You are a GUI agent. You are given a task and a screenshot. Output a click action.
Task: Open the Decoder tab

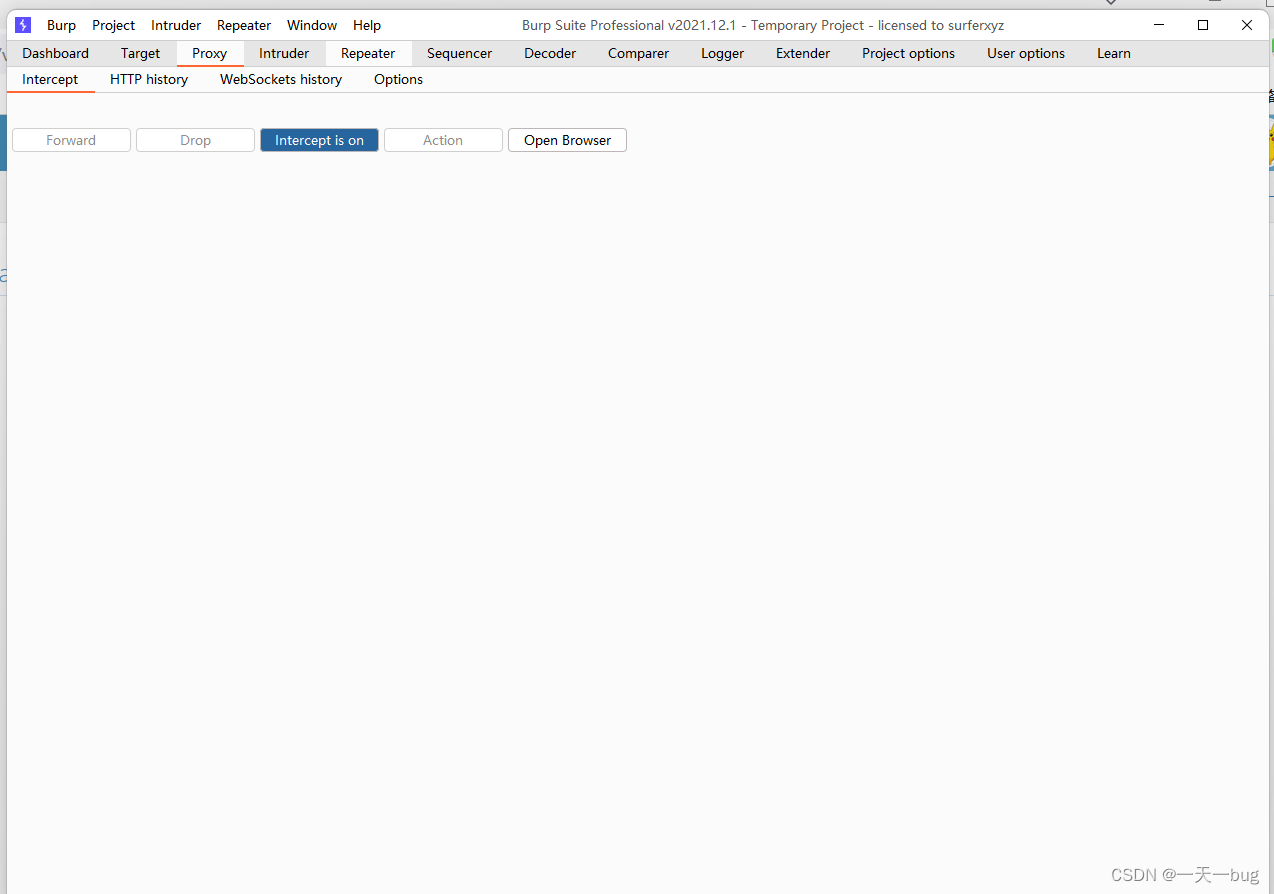(550, 53)
